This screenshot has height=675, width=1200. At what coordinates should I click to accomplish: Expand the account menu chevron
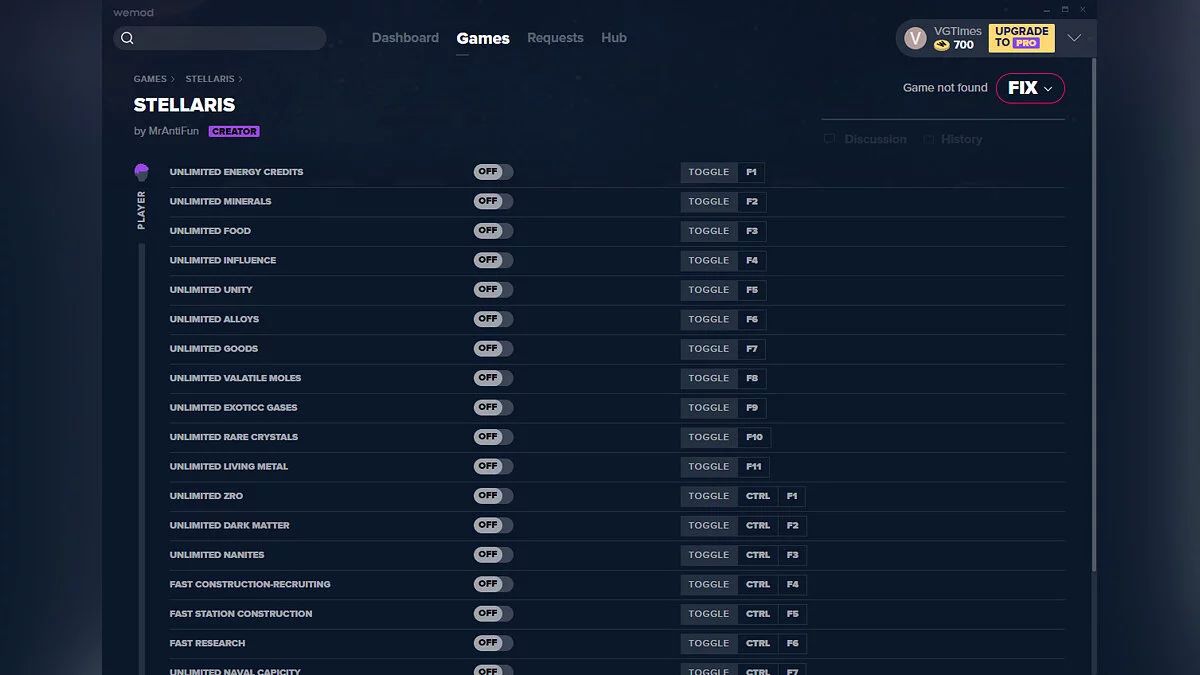pyautogui.click(x=1074, y=38)
